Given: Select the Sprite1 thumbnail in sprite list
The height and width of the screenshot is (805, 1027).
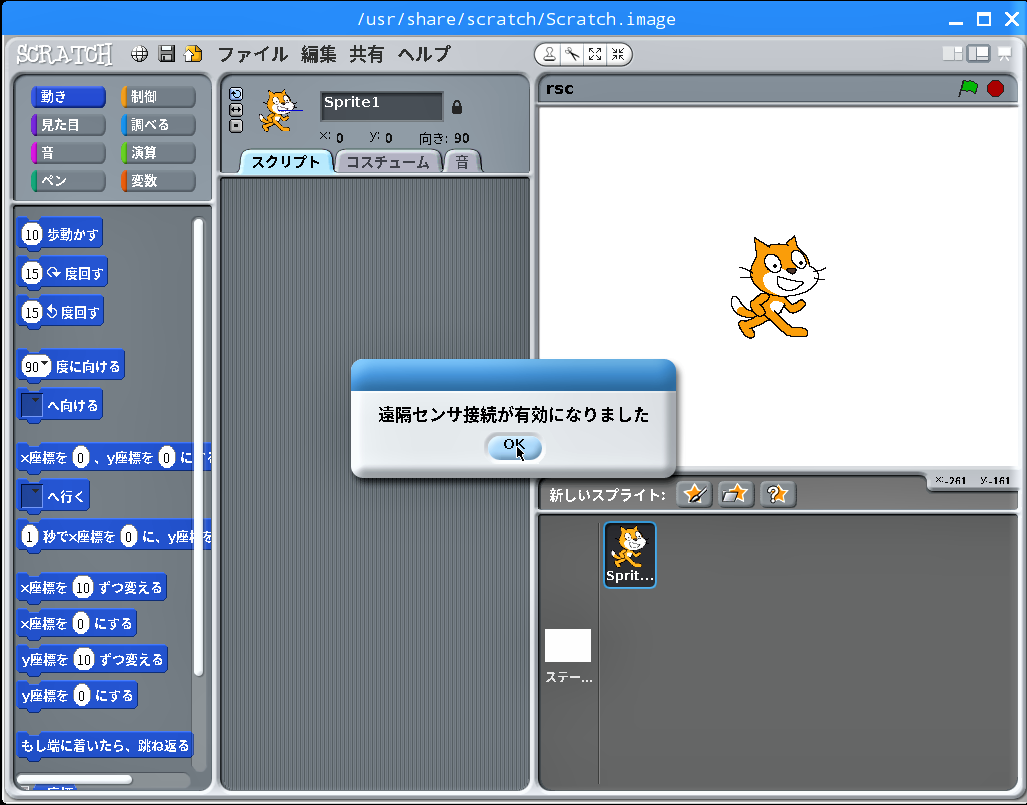Looking at the screenshot, I should point(629,555).
